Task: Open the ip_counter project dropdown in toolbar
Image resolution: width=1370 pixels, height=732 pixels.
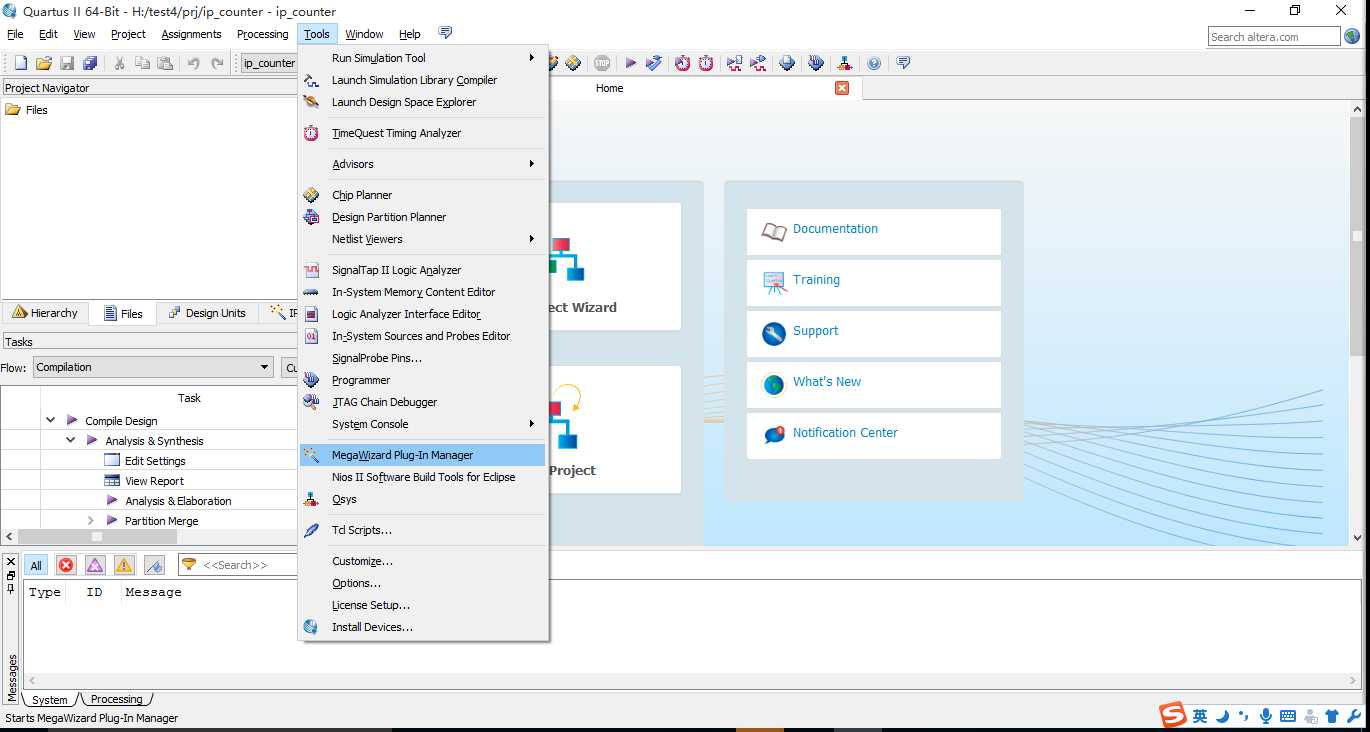Action: [268, 63]
